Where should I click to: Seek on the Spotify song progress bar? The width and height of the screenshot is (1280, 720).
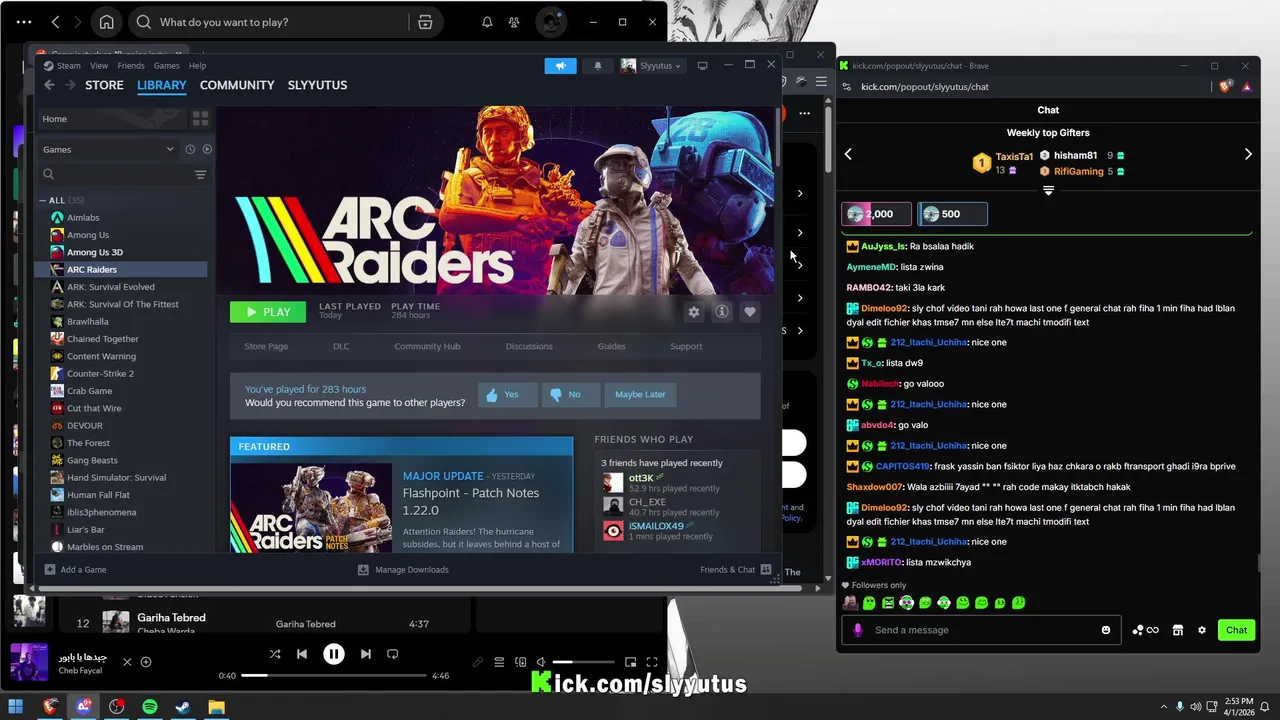coord(334,676)
